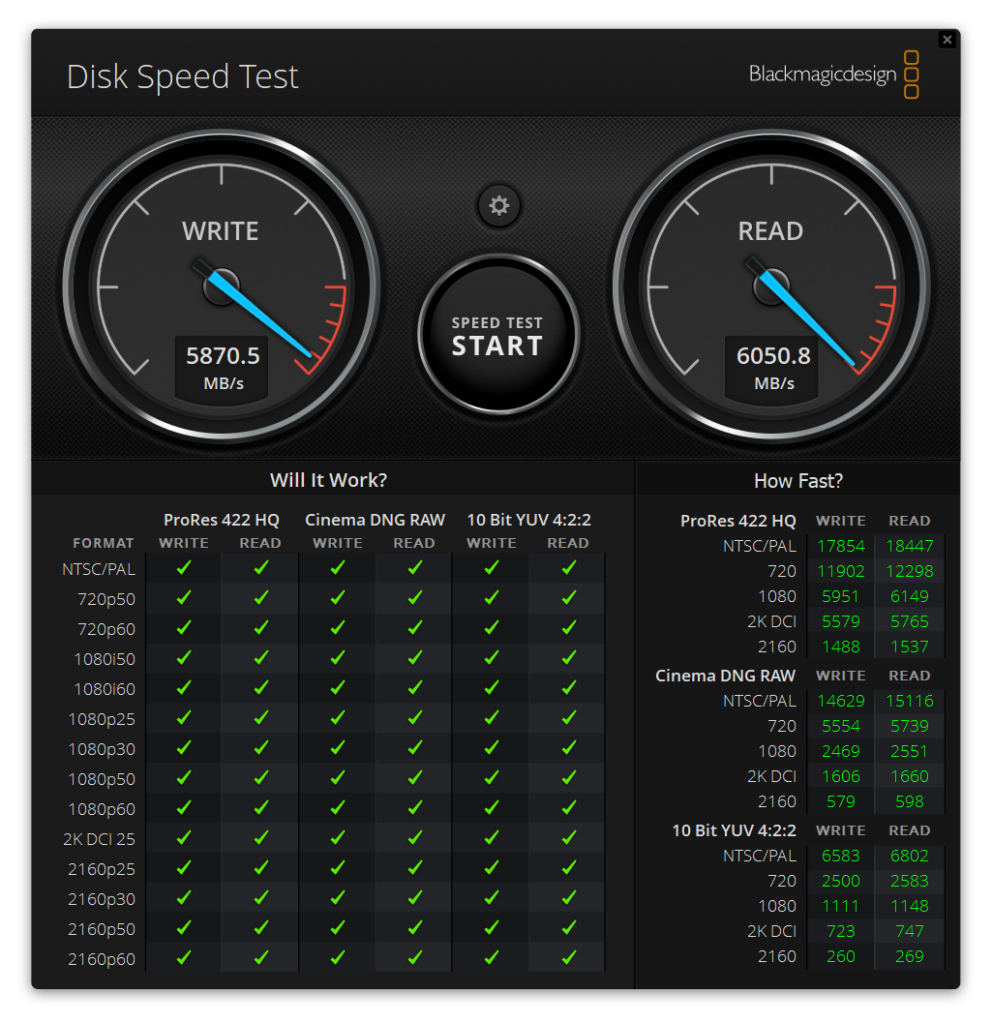Click the 2160p60 format row label
Viewport: 992px width, 1024px height.
click(x=101, y=959)
